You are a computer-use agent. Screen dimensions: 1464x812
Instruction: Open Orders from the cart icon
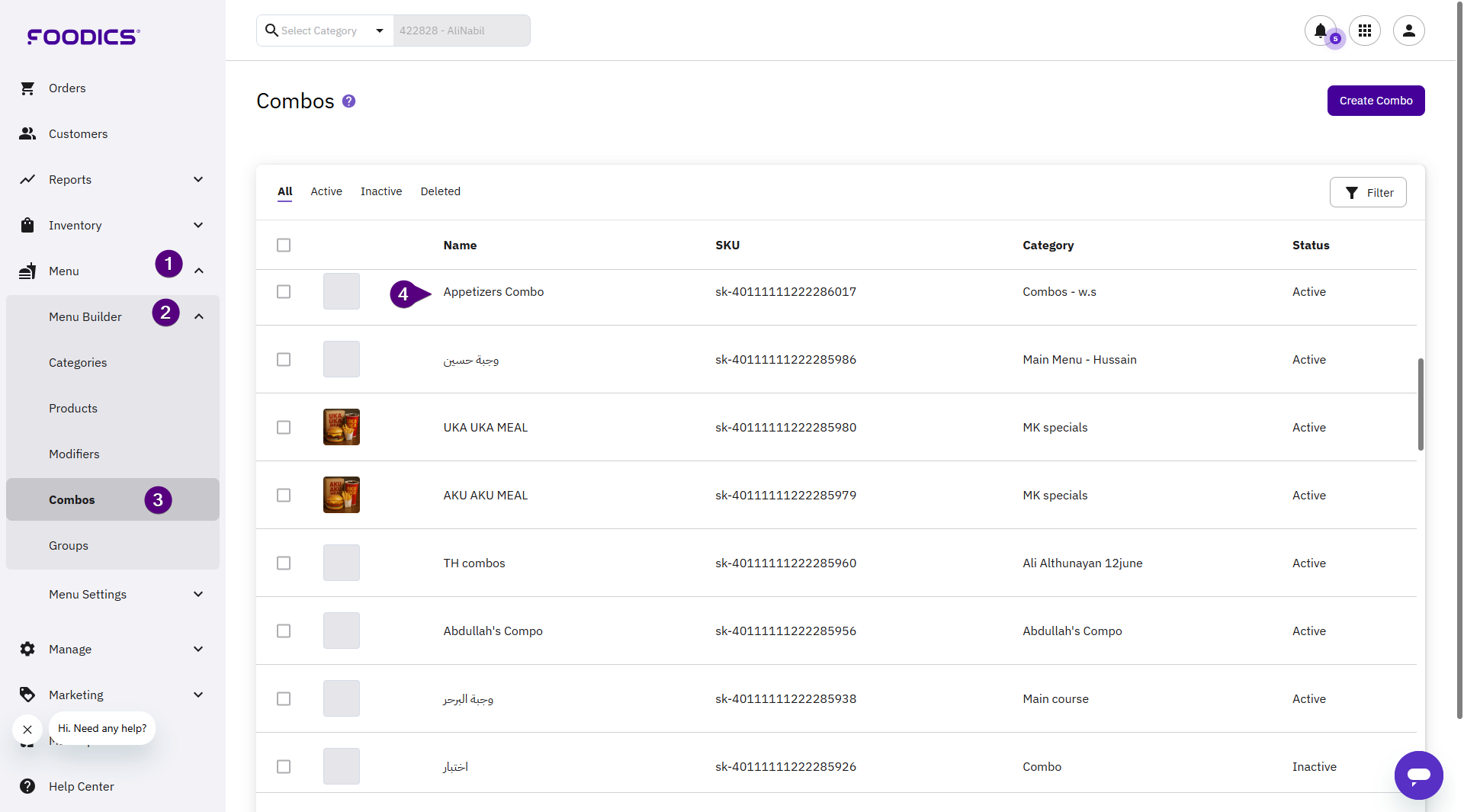pyautogui.click(x=28, y=88)
